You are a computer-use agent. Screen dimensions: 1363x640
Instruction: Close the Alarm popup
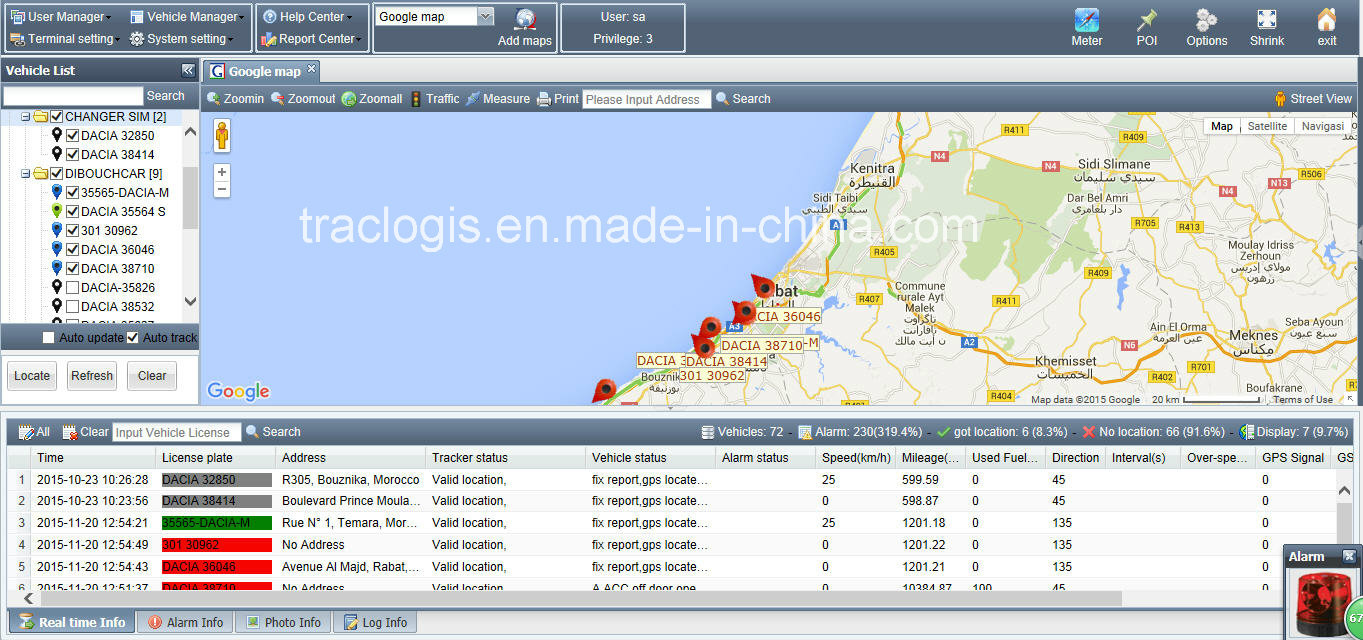pyautogui.click(x=1349, y=556)
